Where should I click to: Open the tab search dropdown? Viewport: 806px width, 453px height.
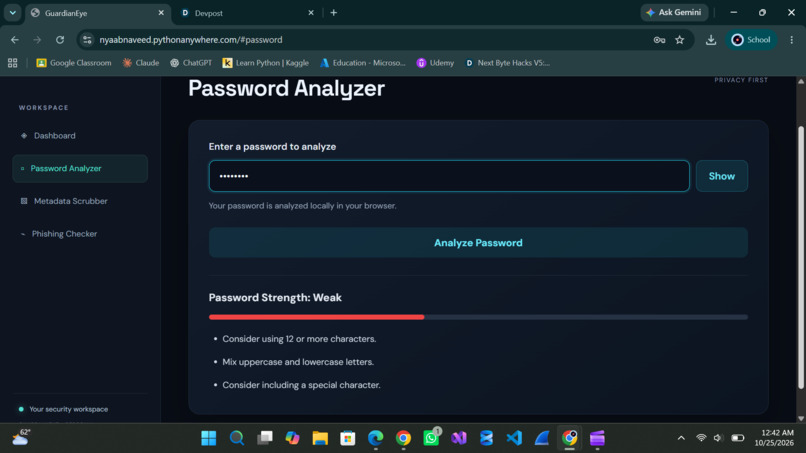pos(12,13)
